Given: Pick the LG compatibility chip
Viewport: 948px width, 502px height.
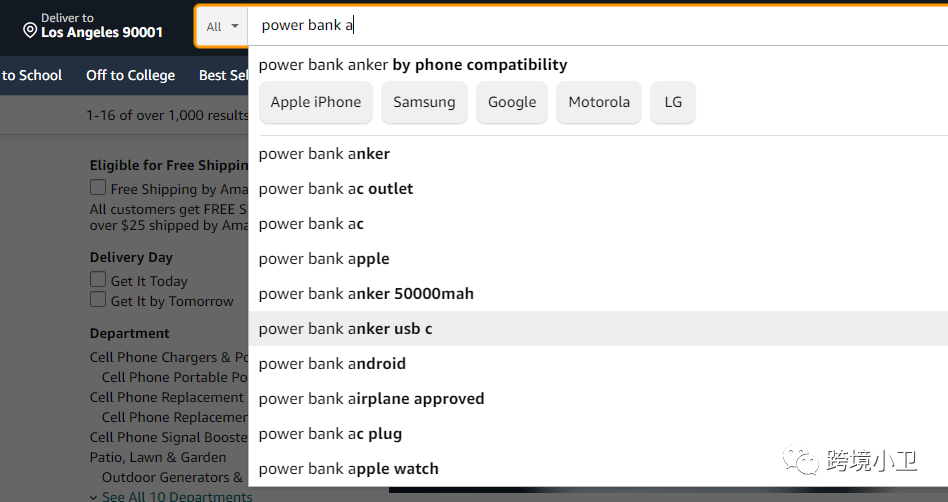Looking at the screenshot, I should click(673, 102).
